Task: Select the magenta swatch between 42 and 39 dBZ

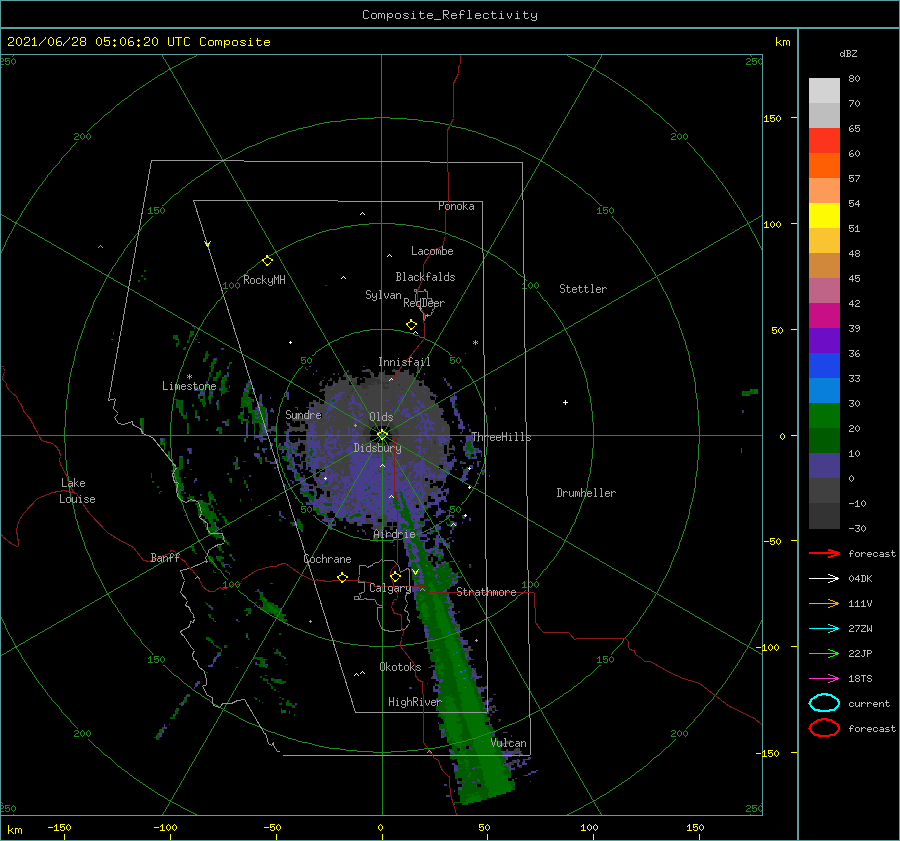Action: click(x=824, y=315)
